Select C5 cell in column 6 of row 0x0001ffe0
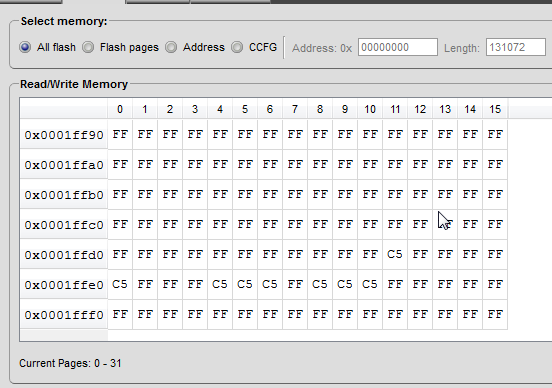 (270, 284)
